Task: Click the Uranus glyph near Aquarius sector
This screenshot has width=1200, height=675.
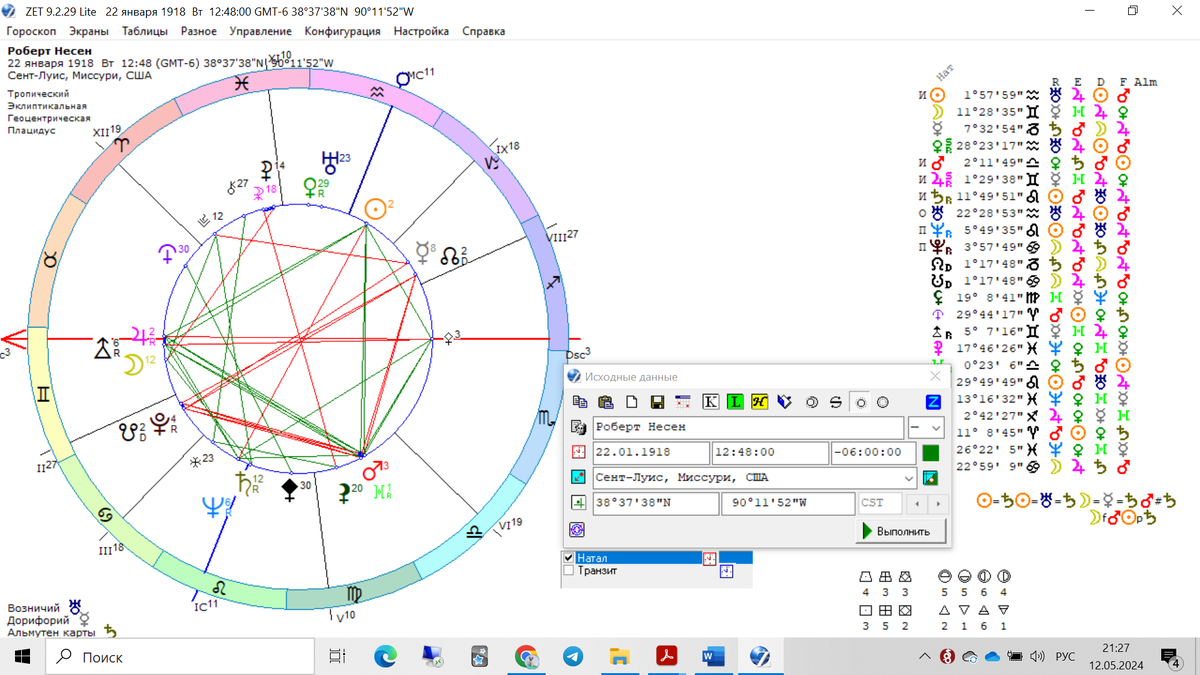Action: [329, 161]
